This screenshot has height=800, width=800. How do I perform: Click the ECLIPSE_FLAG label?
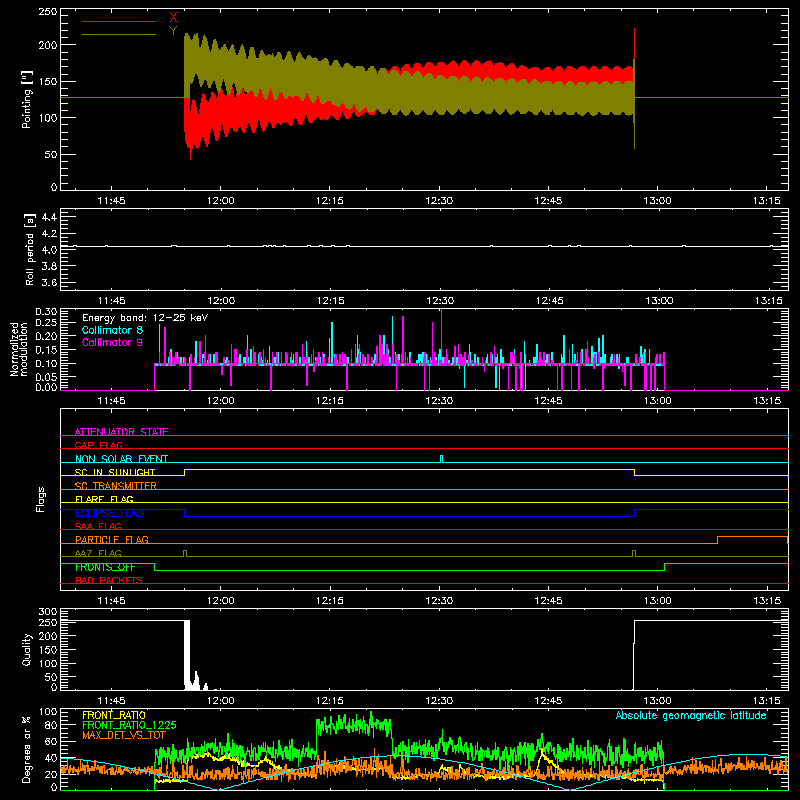tap(109, 513)
